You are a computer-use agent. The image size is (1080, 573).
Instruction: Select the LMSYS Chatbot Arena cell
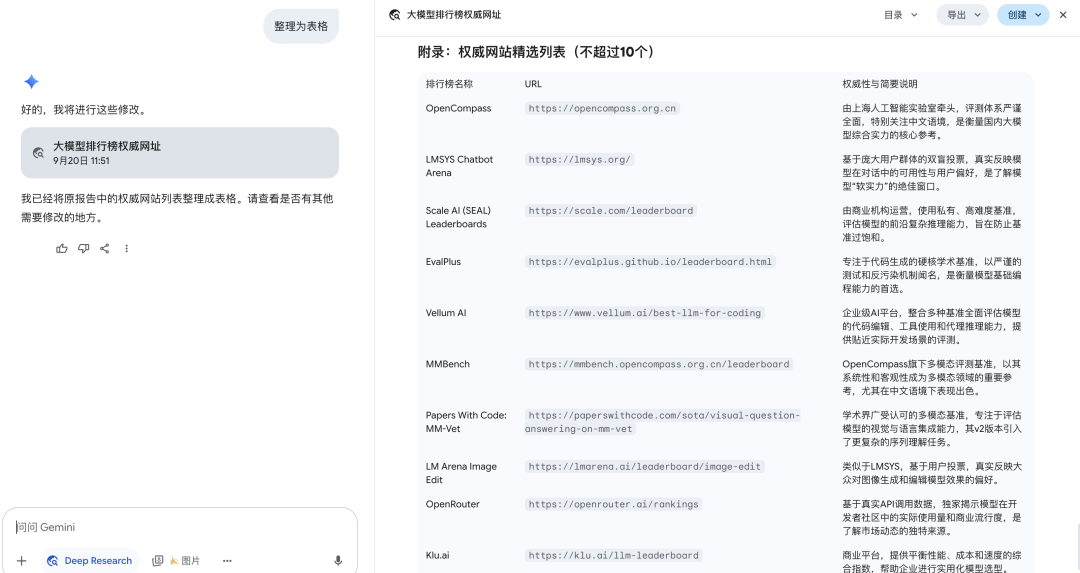click(459, 166)
